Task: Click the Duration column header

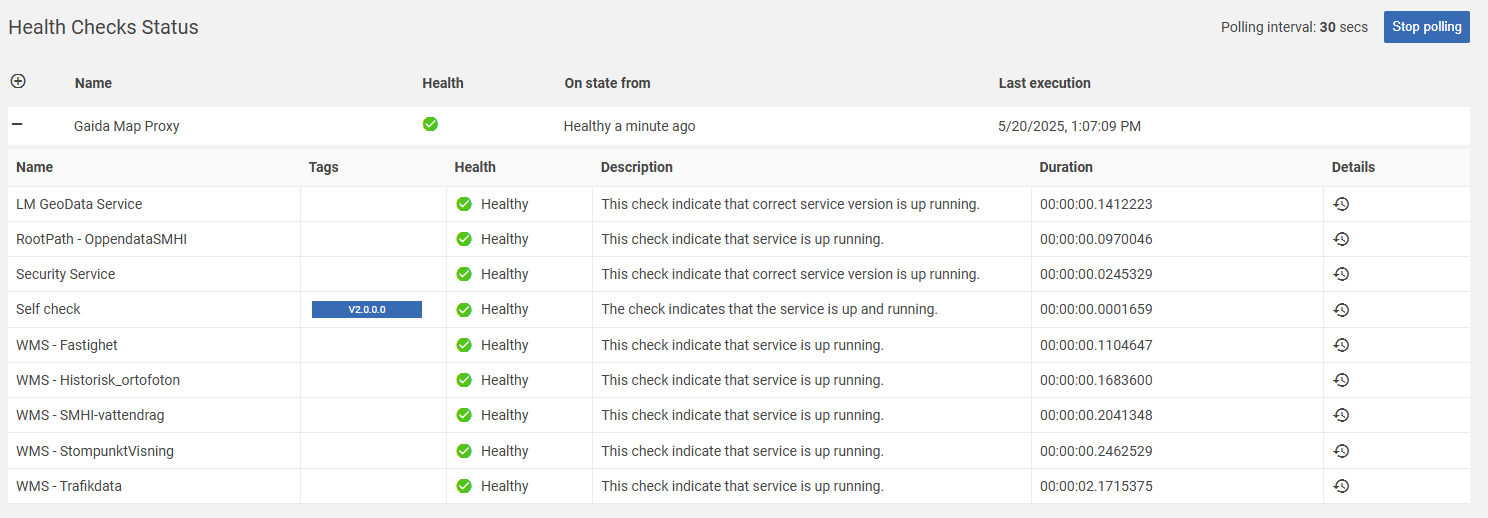Action: (1065, 167)
